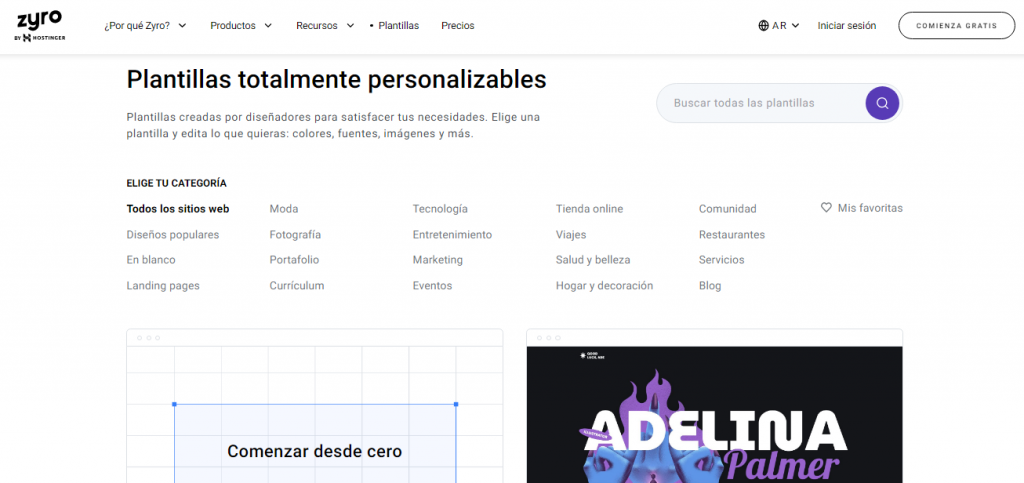Viewport: 1024px width, 483px height.
Task: Select the Comunidad category
Action: pyautogui.click(x=728, y=209)
